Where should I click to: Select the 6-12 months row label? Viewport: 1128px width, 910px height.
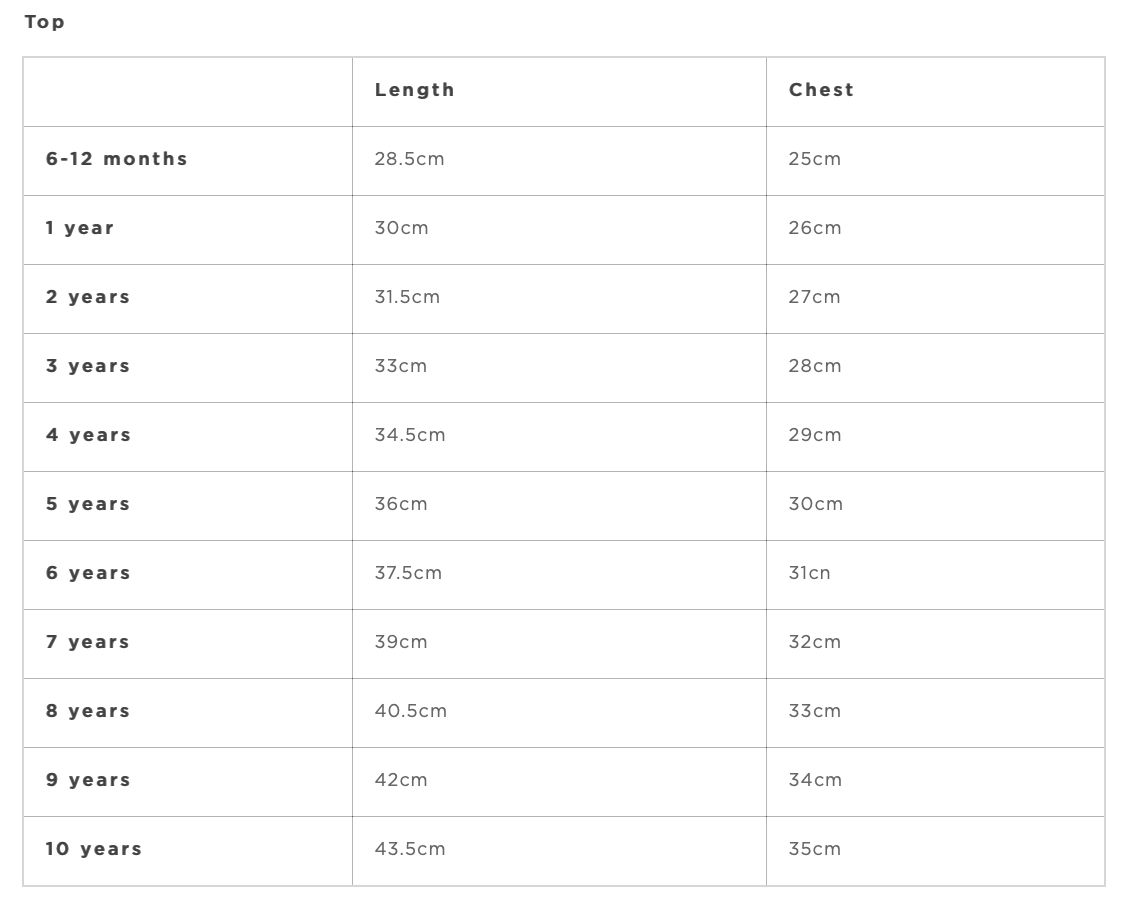click(x=116, y=159)
